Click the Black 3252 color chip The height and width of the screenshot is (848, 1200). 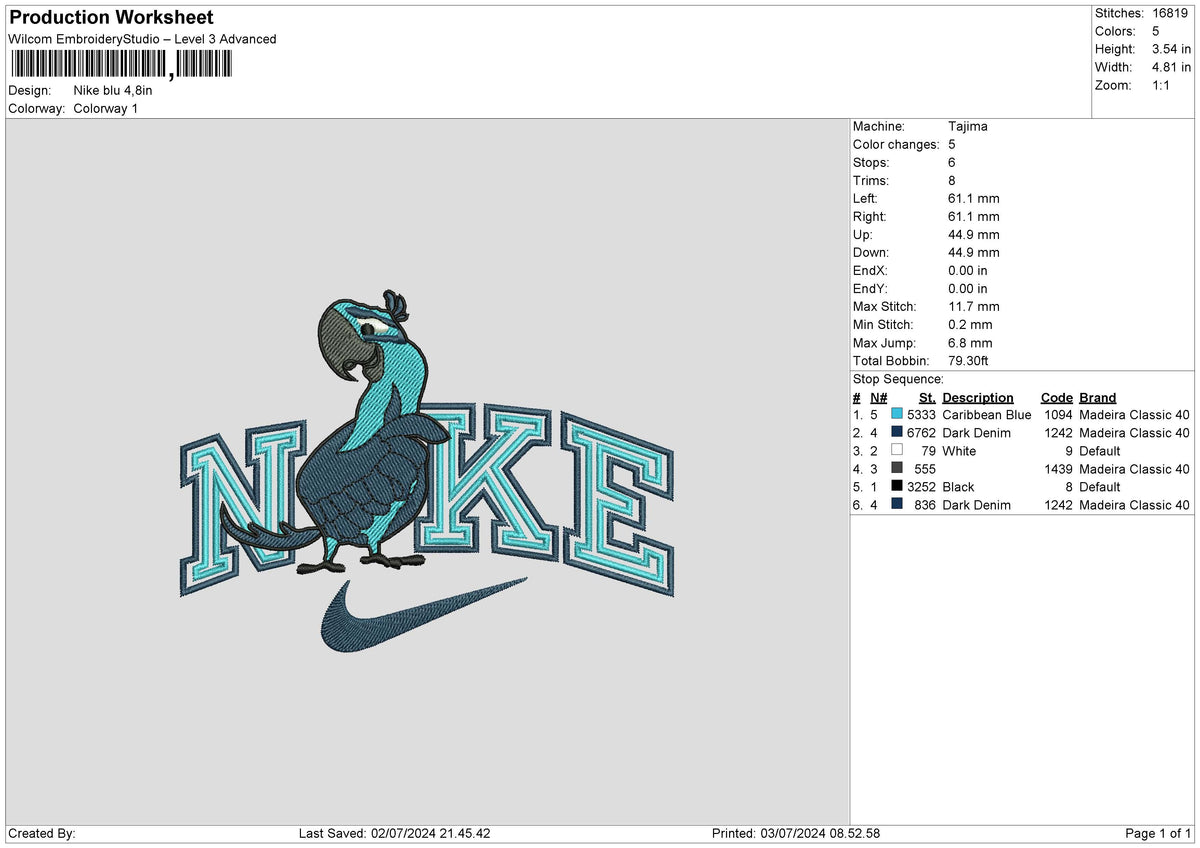click(x=895, y=487)
